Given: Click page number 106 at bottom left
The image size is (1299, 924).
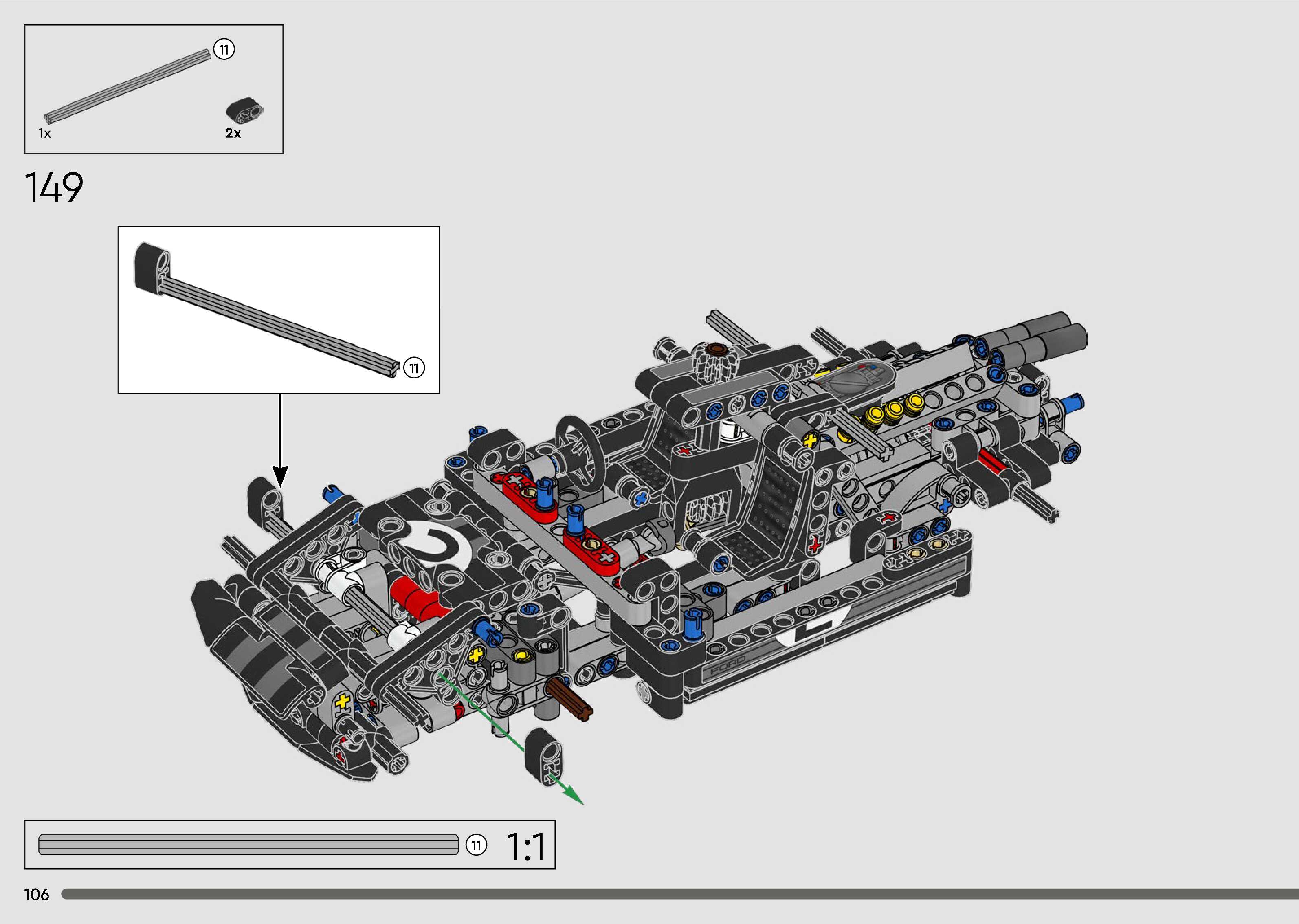Looking at the screenshot, I should (36, 895).
